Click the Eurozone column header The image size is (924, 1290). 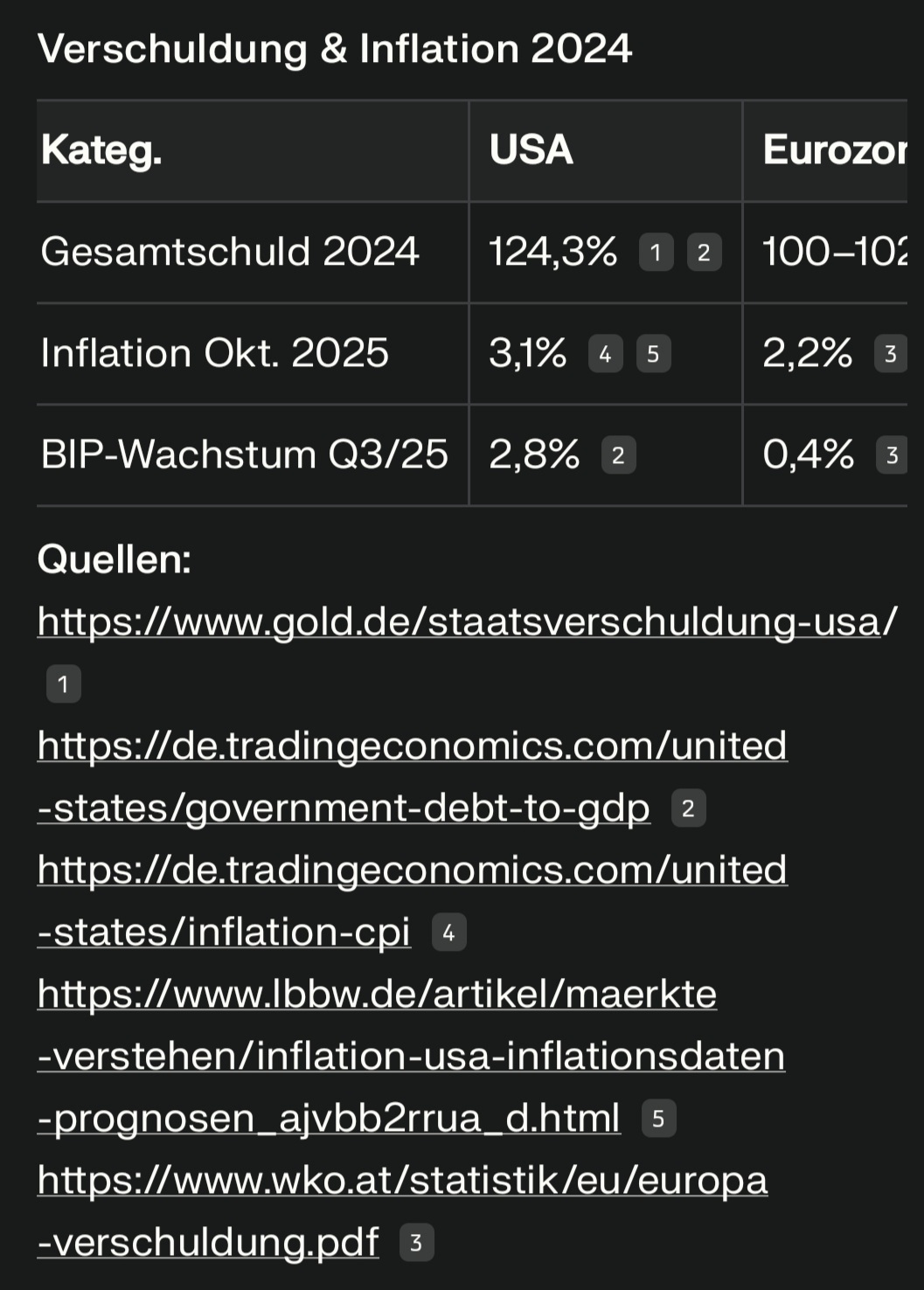(x=833, y=150)
